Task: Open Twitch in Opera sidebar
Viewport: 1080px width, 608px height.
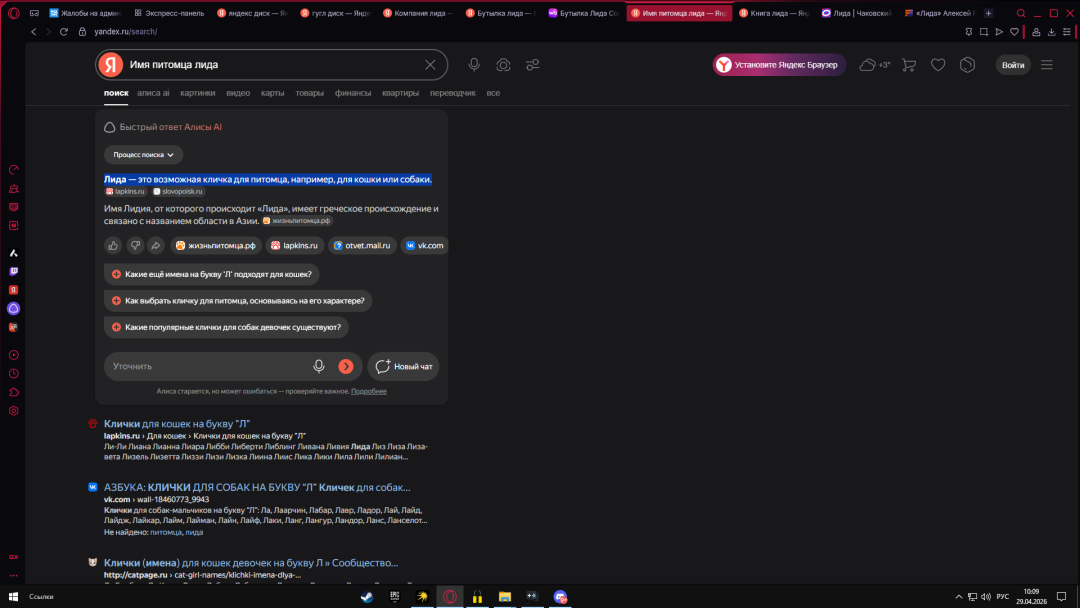Action: pyautogui.click(x=14, y=272)
